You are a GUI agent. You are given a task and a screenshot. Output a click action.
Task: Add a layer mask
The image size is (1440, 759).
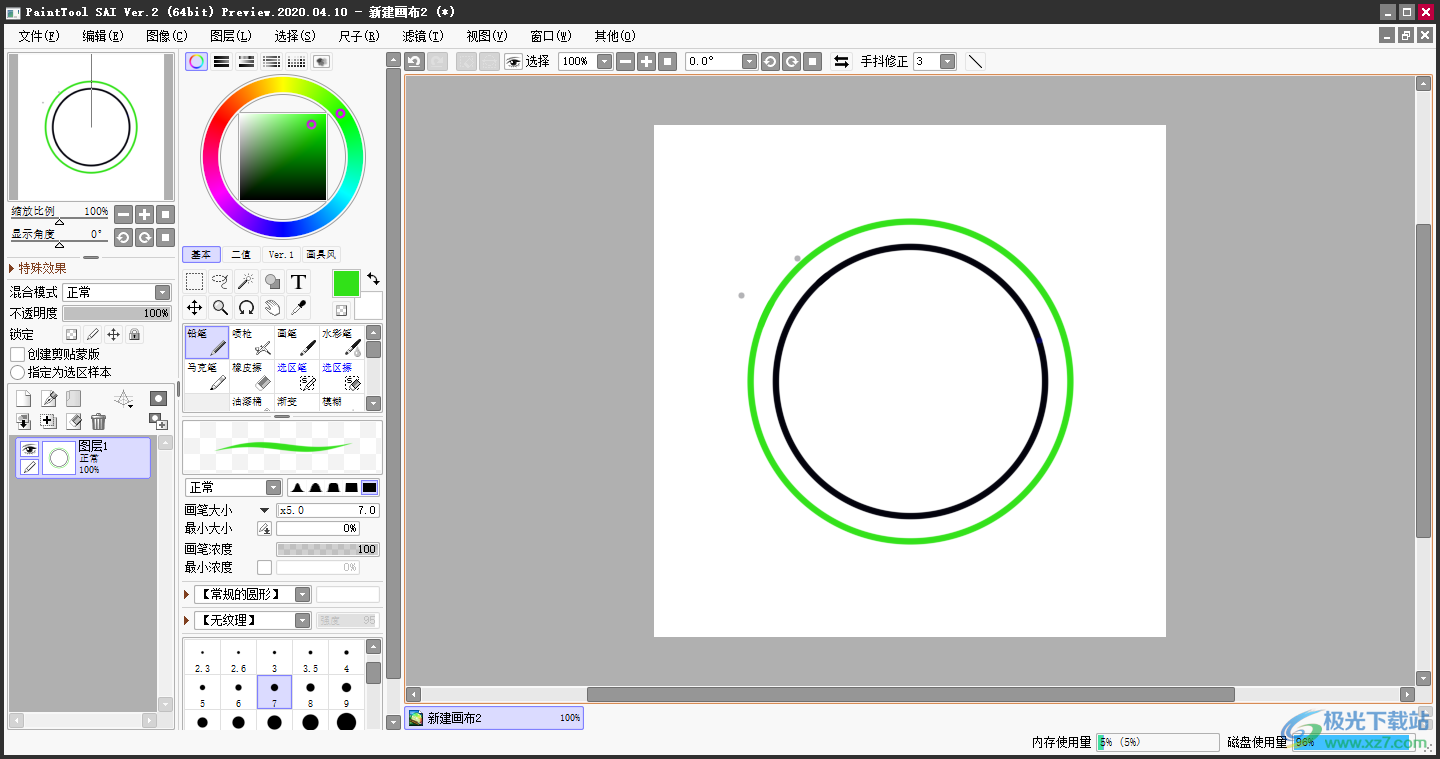(x=158, y=399)
